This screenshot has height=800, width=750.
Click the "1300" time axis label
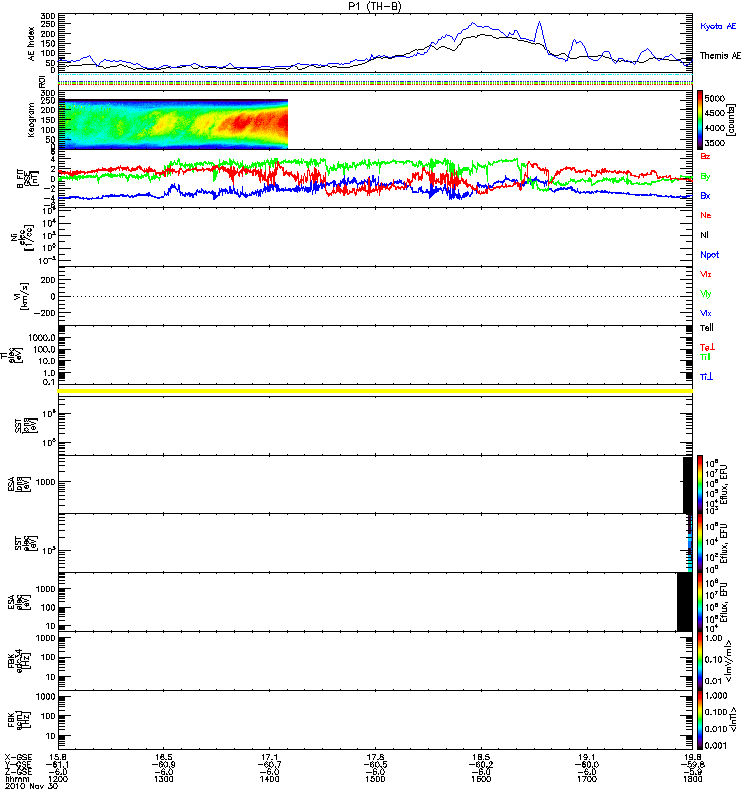tap(164, 779)
